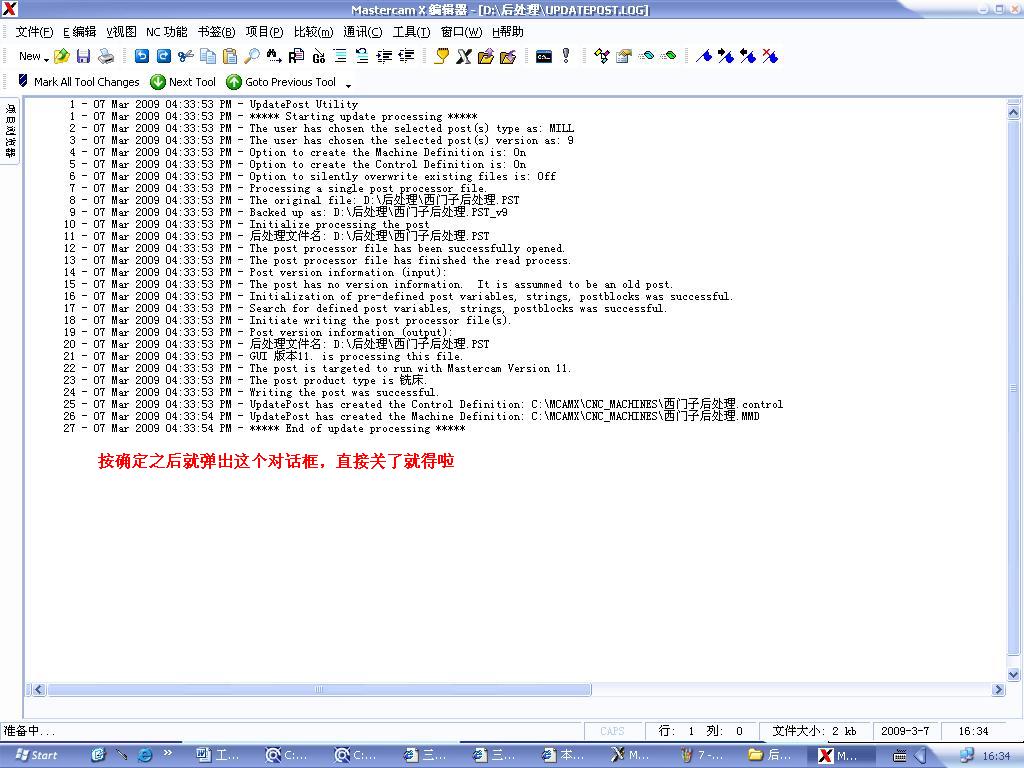The width and height of the screenshot is (1024, 768).
Task: Click Mark All Tool Changes
Action: [78, 82]
